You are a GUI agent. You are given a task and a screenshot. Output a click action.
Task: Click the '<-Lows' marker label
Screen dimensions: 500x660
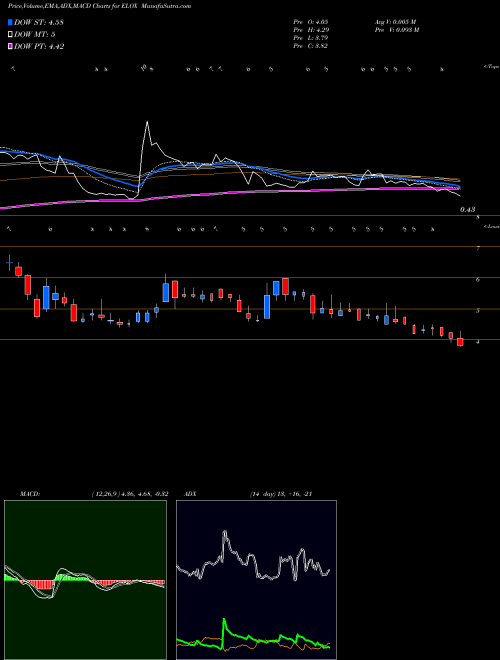coord(491,226)
